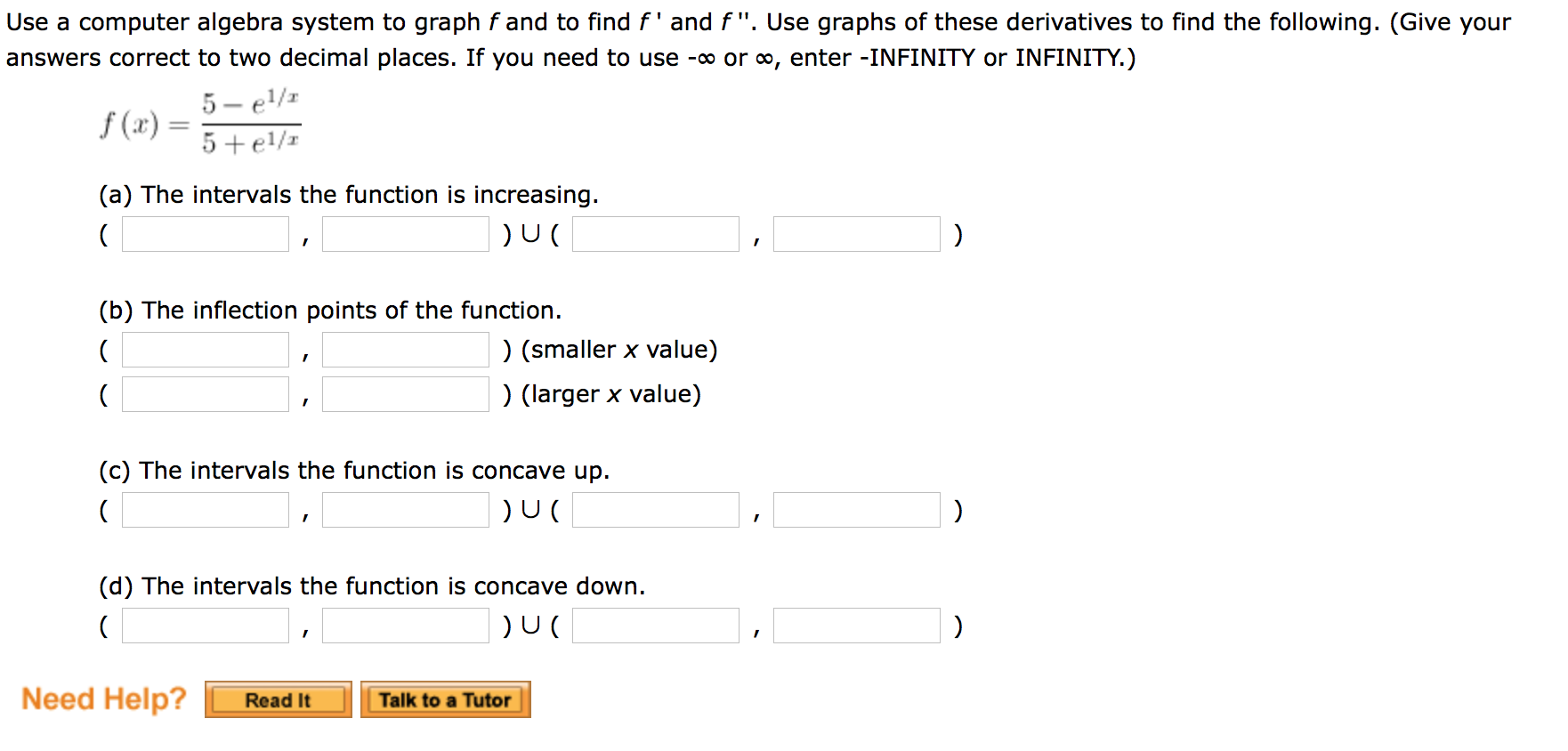Viewport: 1568px width, 751px height.
Task: Click third input box in part (c)
Action: coord(654,509)
